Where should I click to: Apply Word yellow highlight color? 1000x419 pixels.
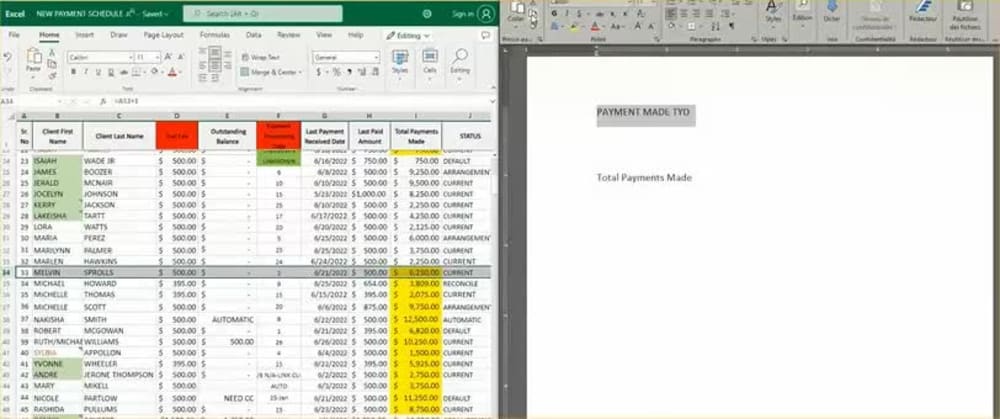[x=575, y=27]
